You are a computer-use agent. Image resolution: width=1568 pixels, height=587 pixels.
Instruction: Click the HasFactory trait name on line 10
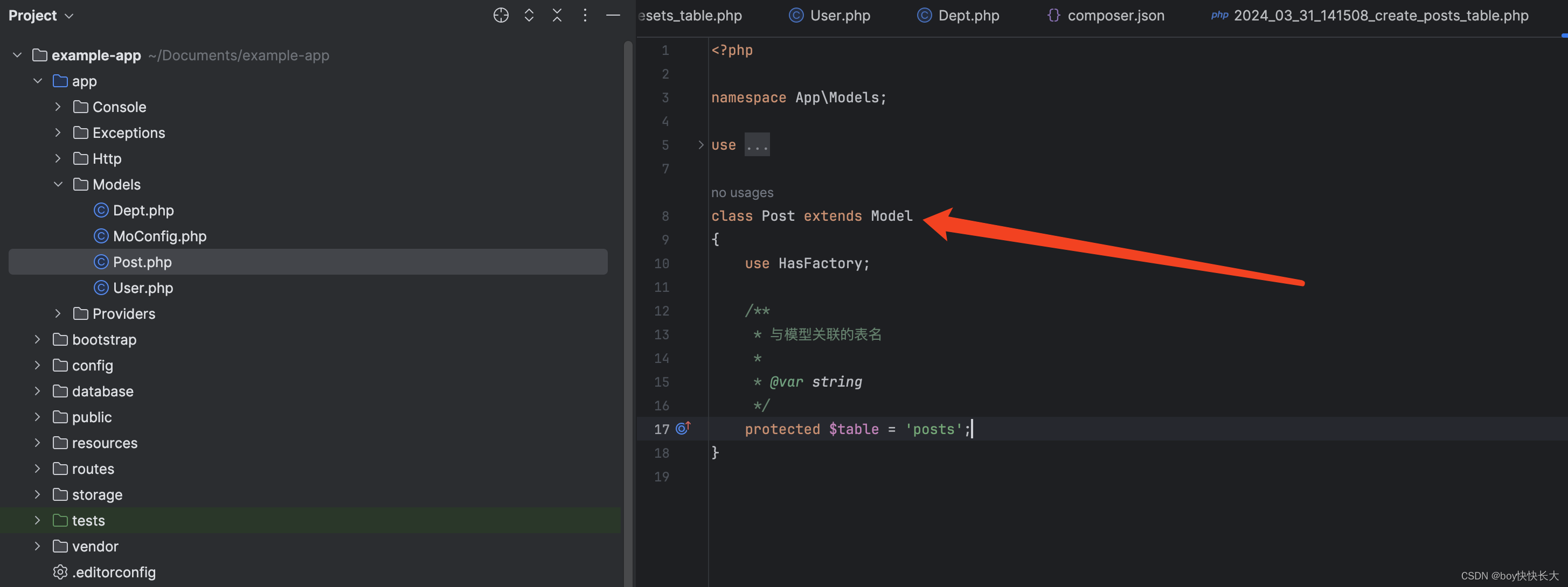point(820,263)
